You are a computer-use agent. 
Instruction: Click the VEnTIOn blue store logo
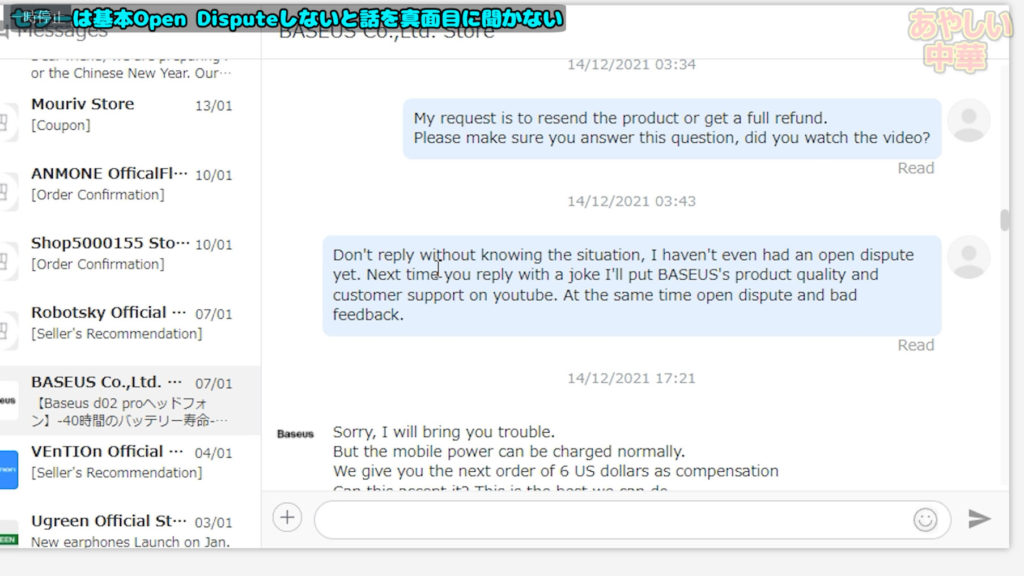click(x=8, y=469)
